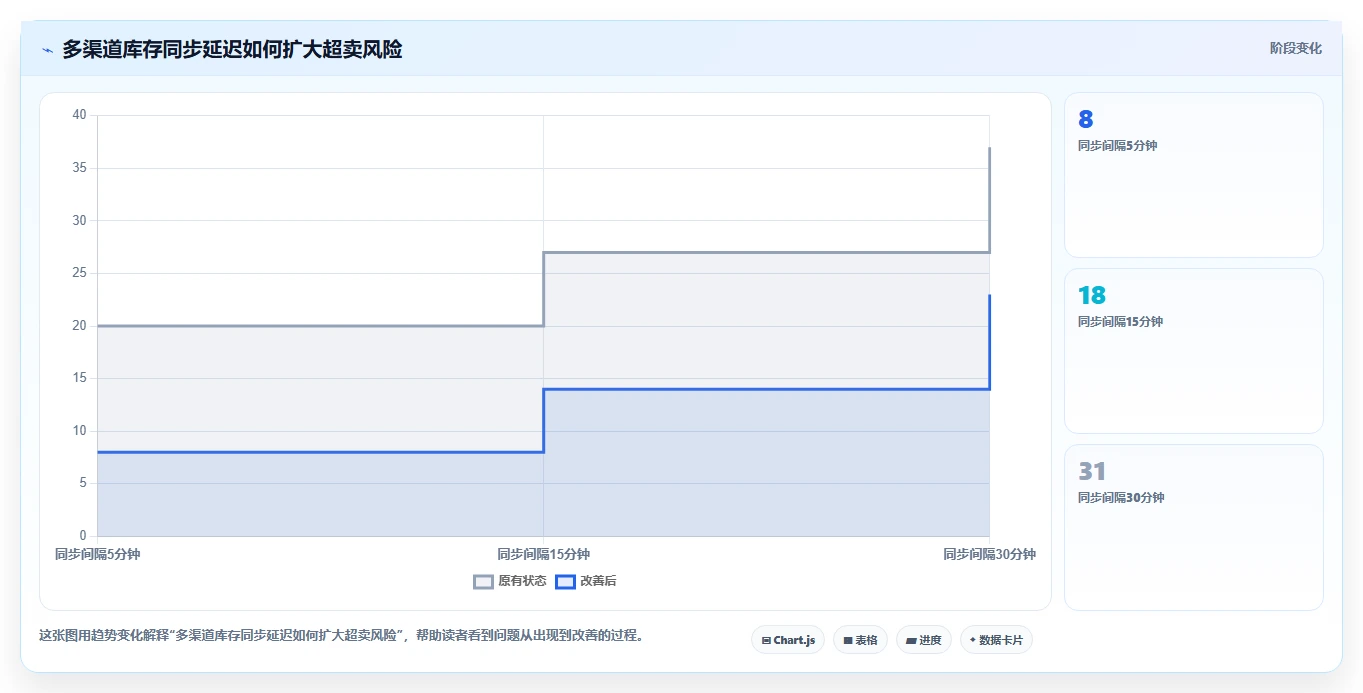Click y-axis tick label 5
The image size is (1363, 693).
84,483
